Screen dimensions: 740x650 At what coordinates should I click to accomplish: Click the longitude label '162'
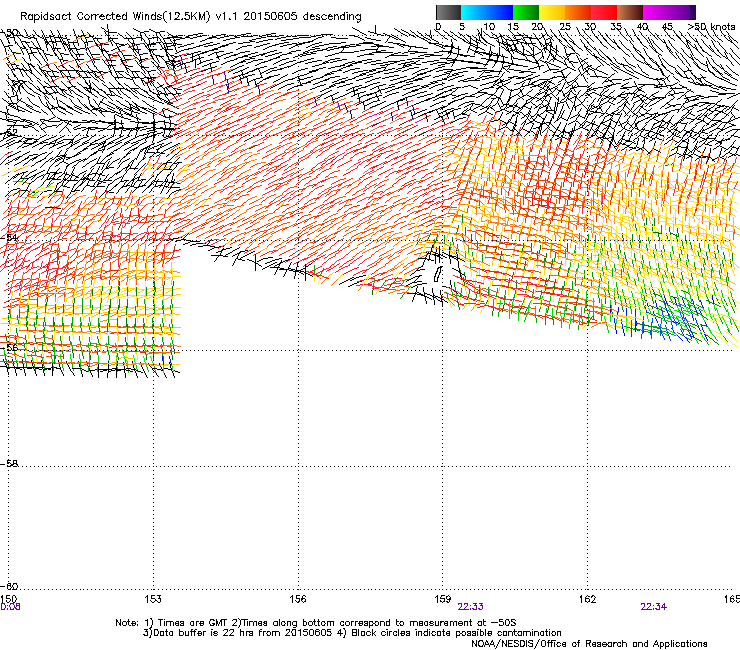pyautogui.click(x=588, y=599)
